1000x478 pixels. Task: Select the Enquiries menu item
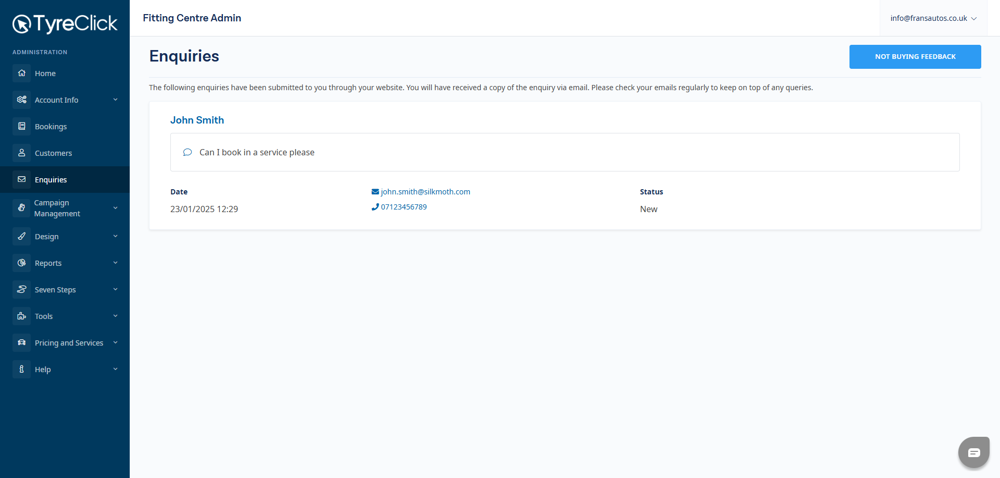(x=51, y=180)
